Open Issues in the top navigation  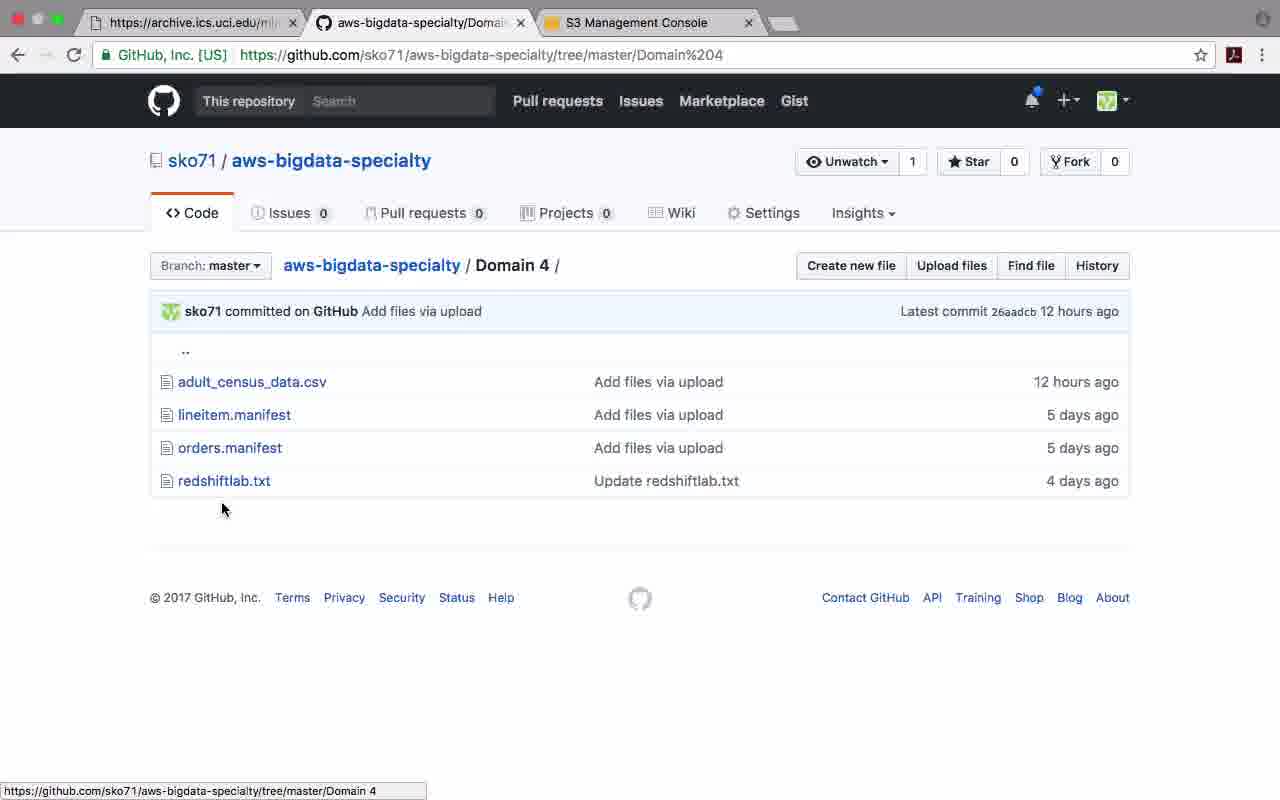(641, 101)
